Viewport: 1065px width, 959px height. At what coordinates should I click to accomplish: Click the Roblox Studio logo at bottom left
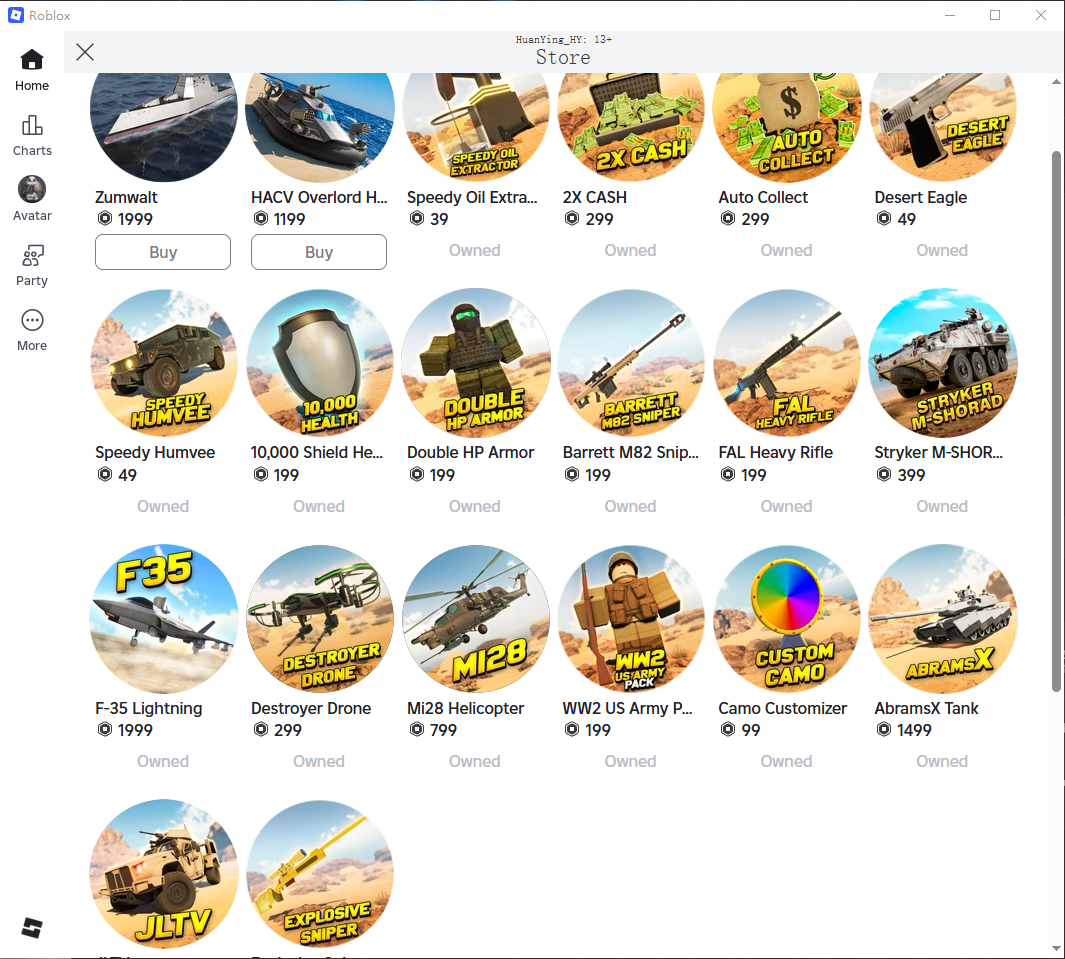(x=32, y=928)
